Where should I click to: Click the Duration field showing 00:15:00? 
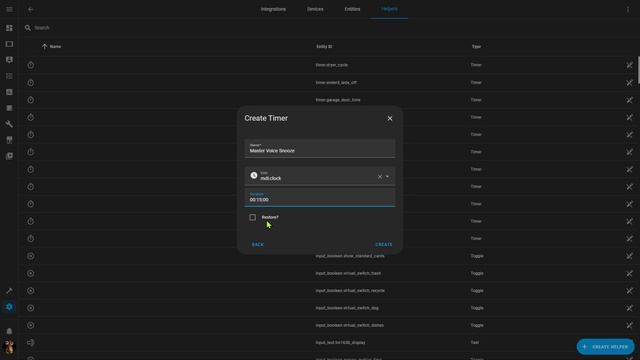320,197
